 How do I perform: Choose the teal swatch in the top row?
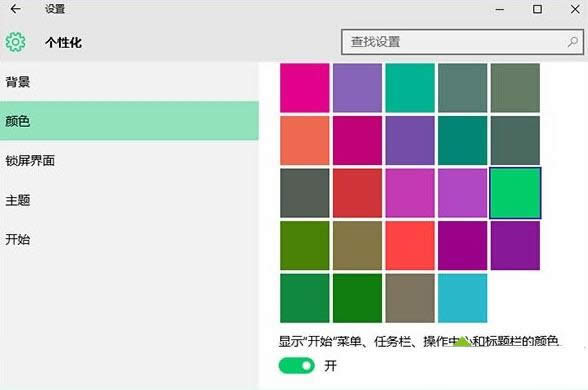click(410, 88)
